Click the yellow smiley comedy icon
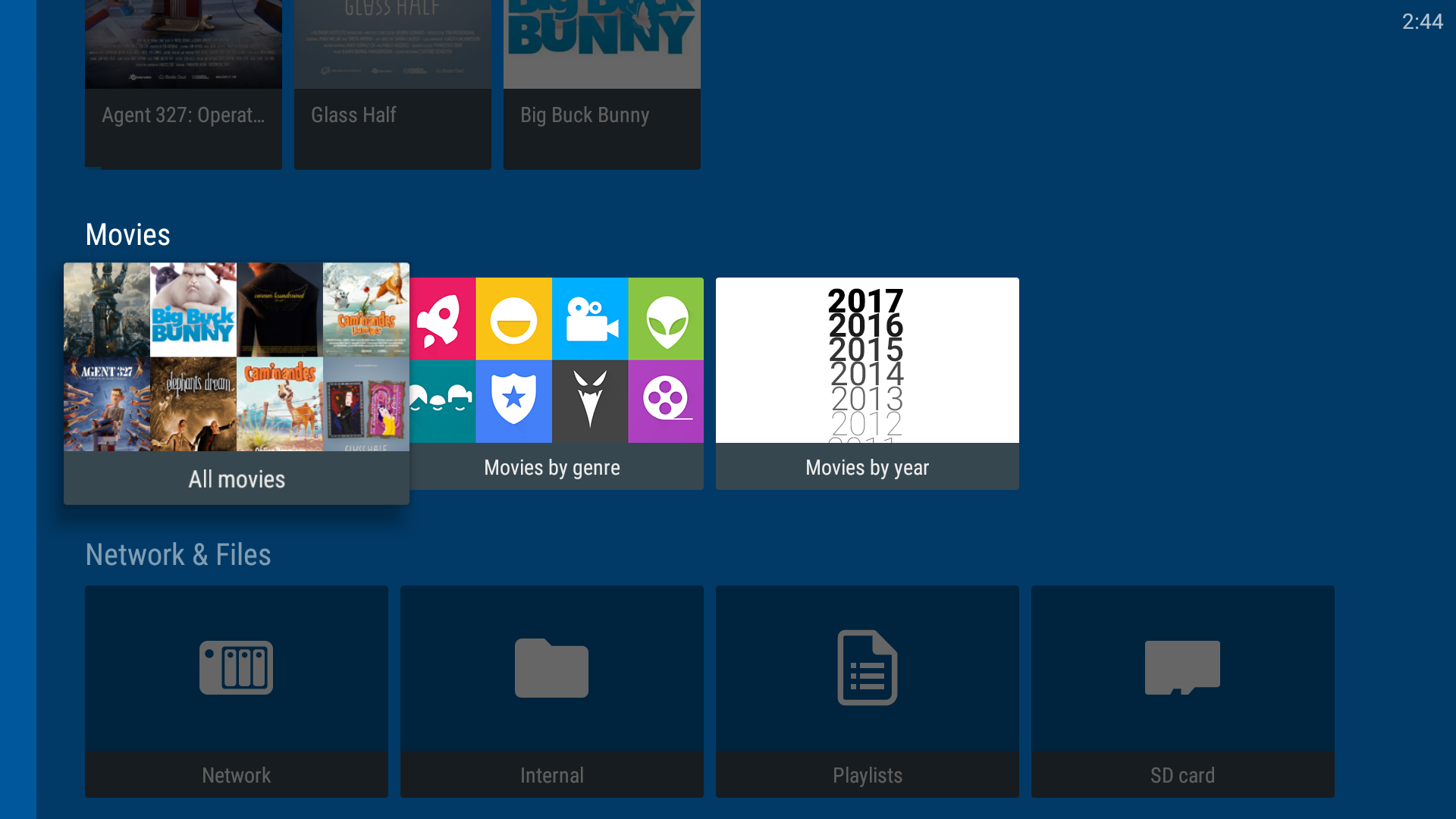The width and height of the screenshot is (1456, 819). tap(513, 319)
